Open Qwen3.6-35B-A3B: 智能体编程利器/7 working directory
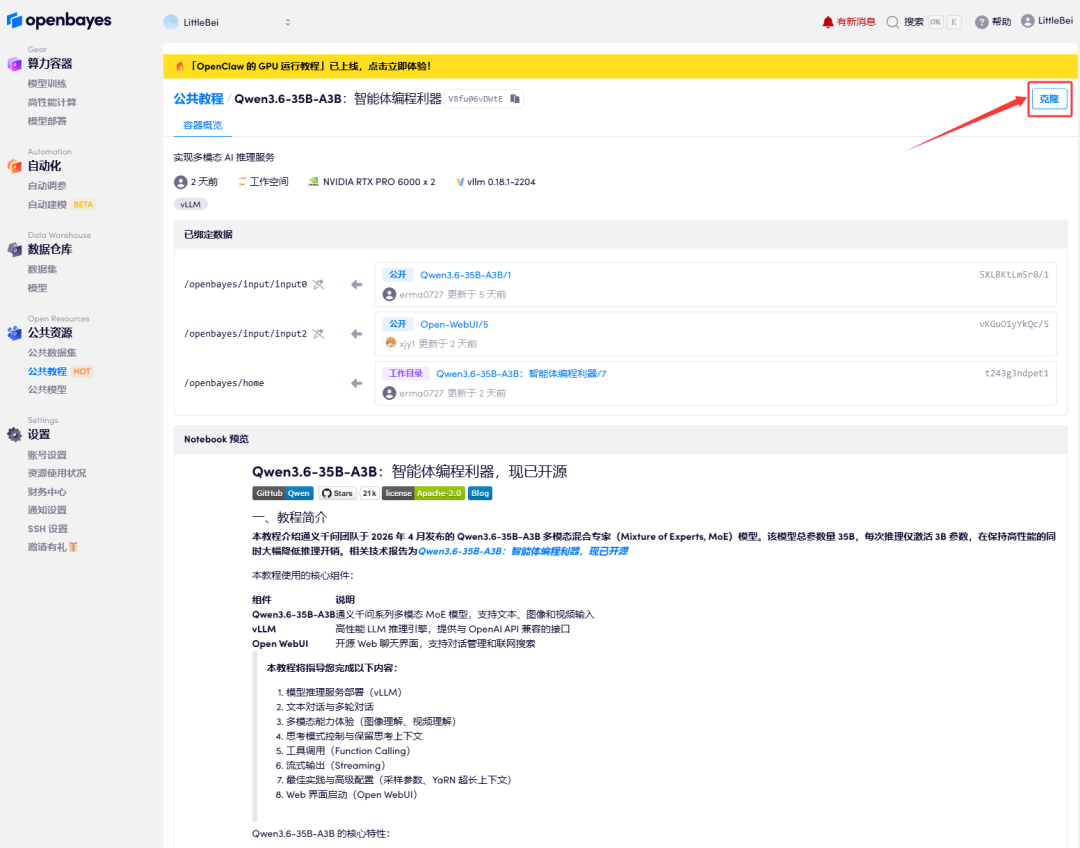Screen dimensions: 1080x848 click(x=521, y=373)
